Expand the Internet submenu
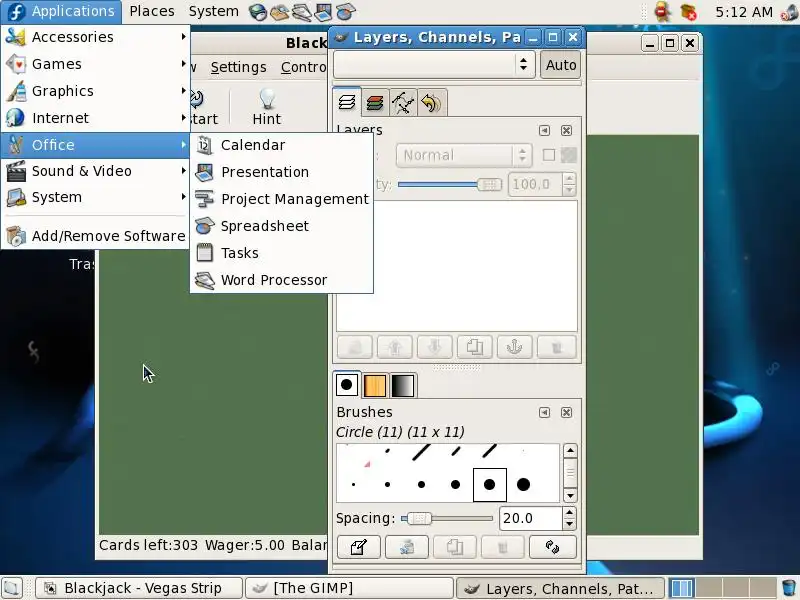Viewport: 800px width, 600px height. tap(95, 118)
